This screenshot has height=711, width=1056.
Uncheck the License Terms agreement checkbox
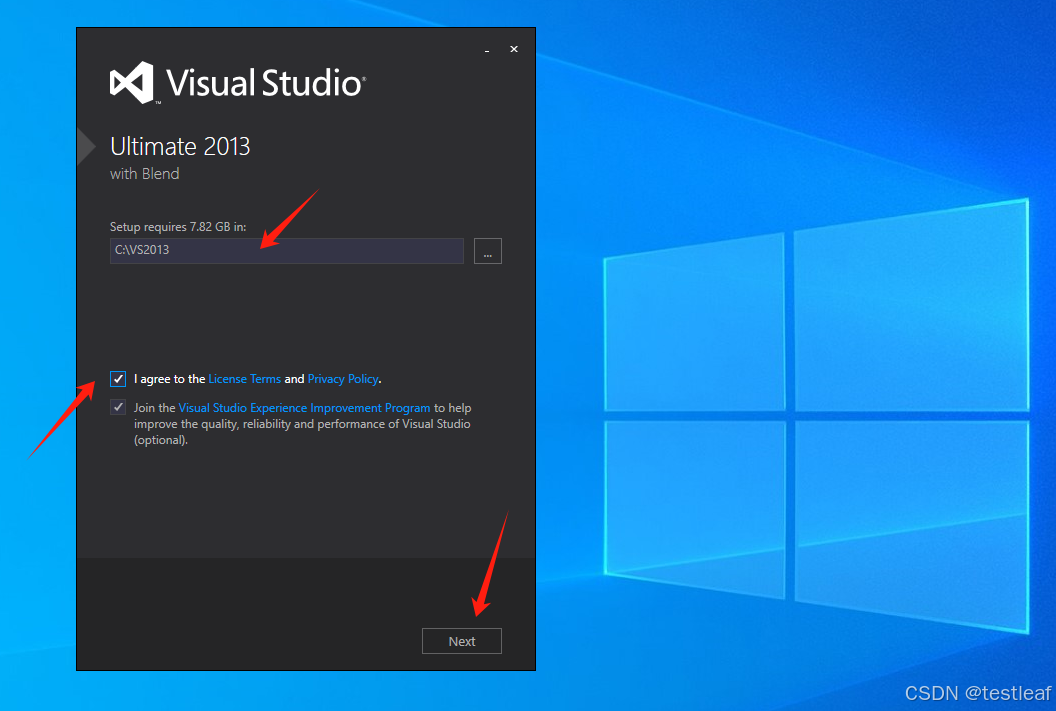(118, 378)
